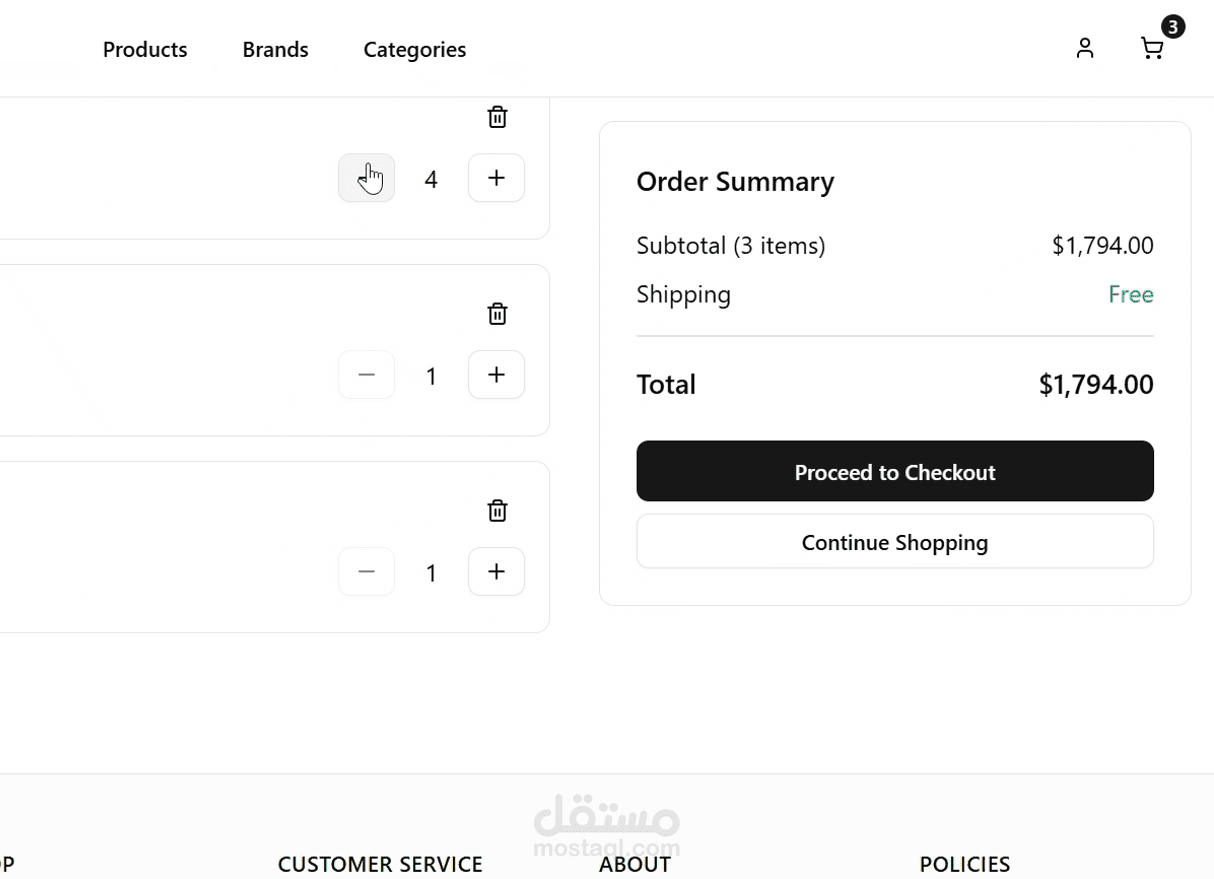The height and width of the screenshot is (879, 1214).
Task: Click the cart badge showing 3
Action: 1173,27
